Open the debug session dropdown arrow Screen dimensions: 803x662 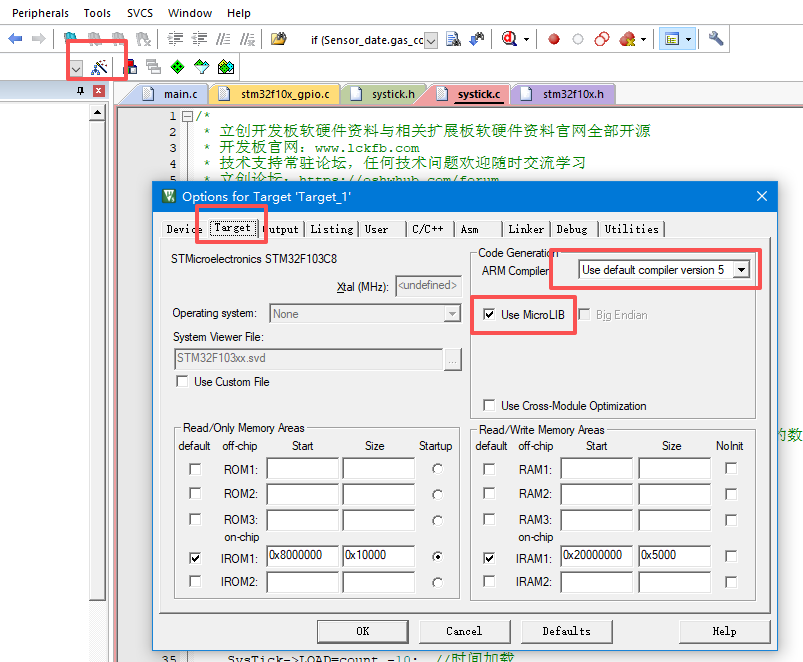(x=526, y=39)
